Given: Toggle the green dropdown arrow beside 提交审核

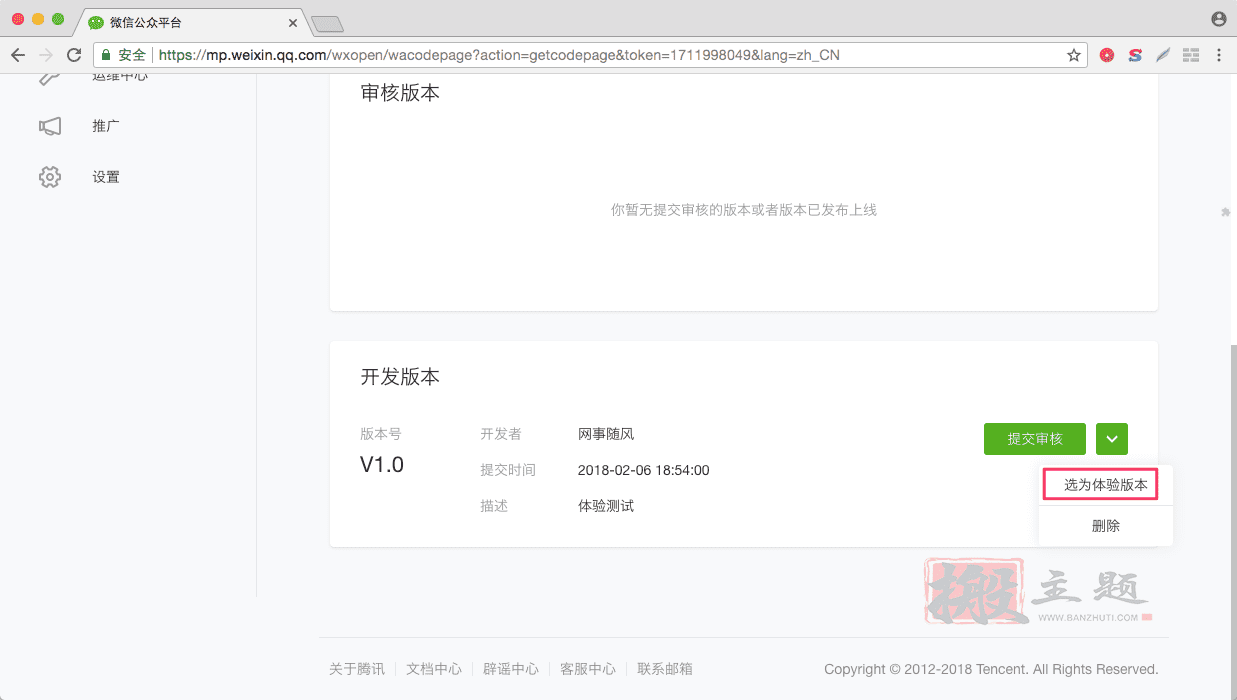Looking at the screenshot, I should [x=1112, y=439].
